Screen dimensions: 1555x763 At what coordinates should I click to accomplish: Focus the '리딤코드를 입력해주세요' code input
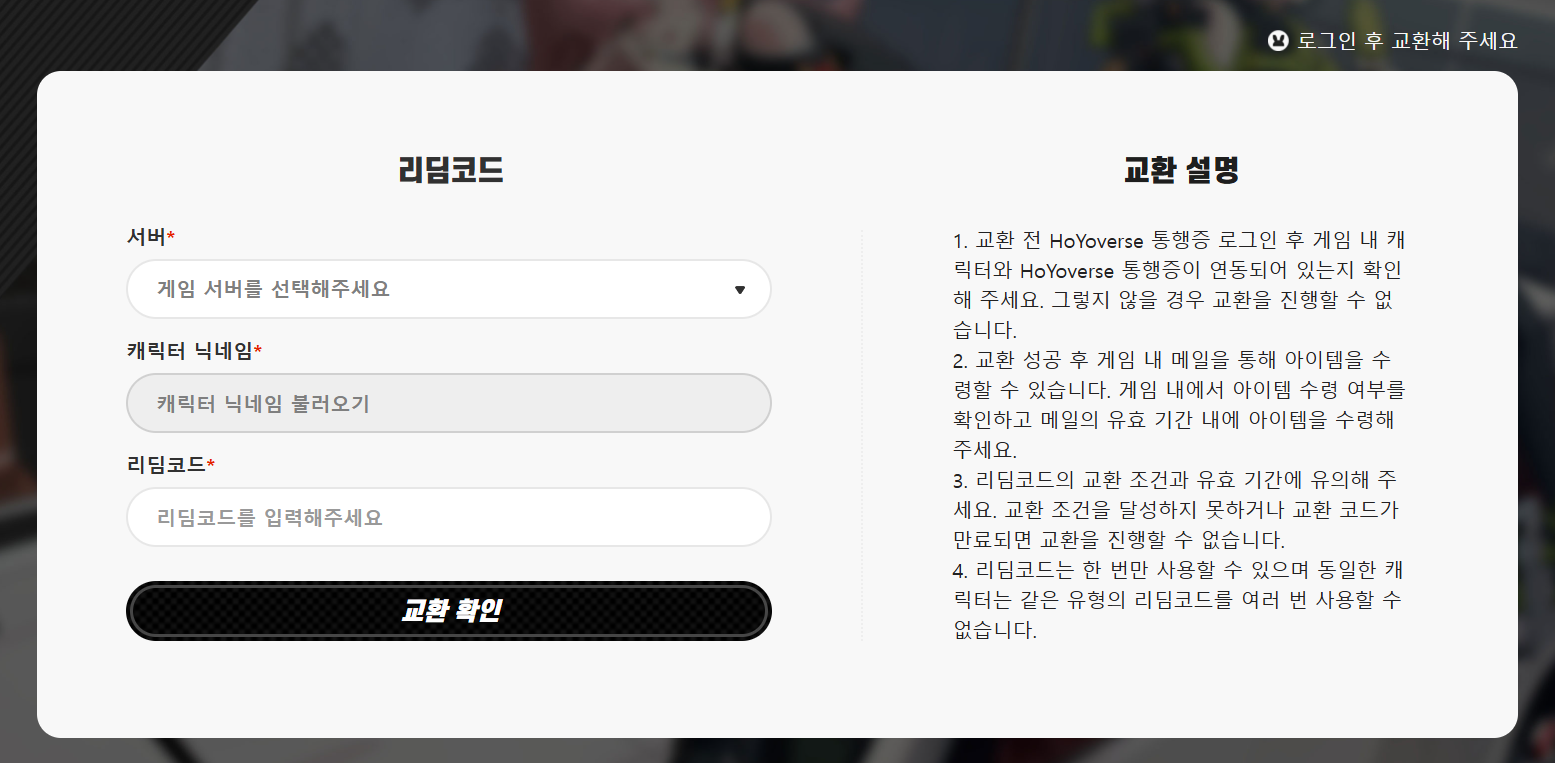pos(449,517)
